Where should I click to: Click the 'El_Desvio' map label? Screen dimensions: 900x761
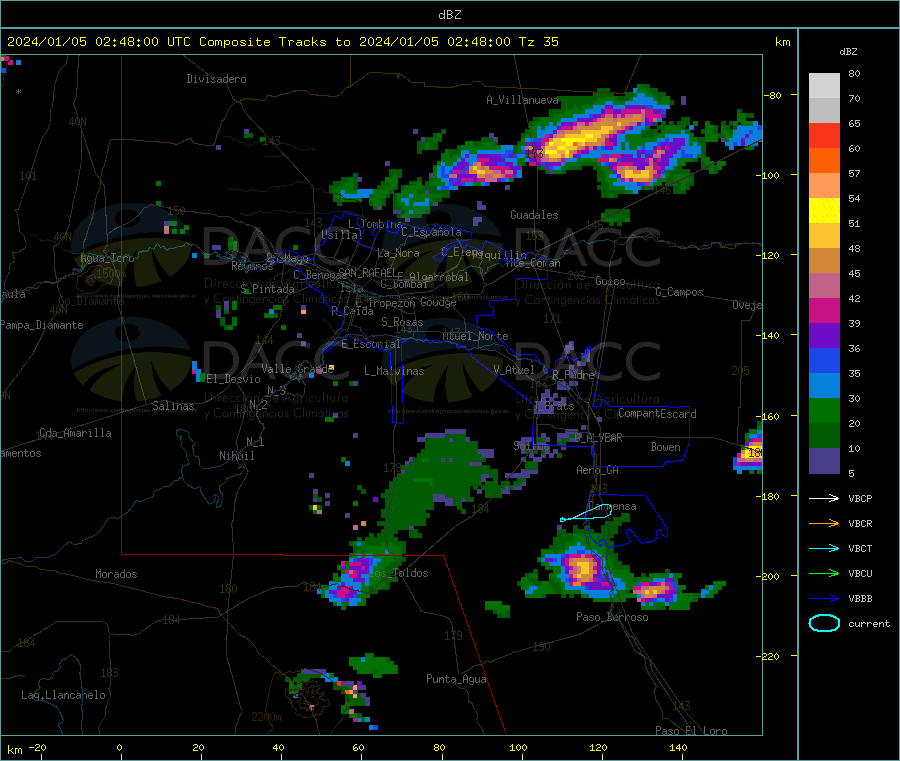[x=233, y=379]
